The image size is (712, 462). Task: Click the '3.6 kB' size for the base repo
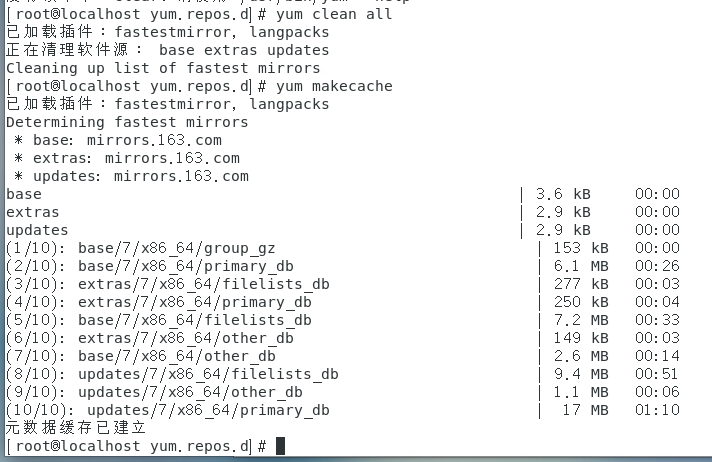pos(563,194)
